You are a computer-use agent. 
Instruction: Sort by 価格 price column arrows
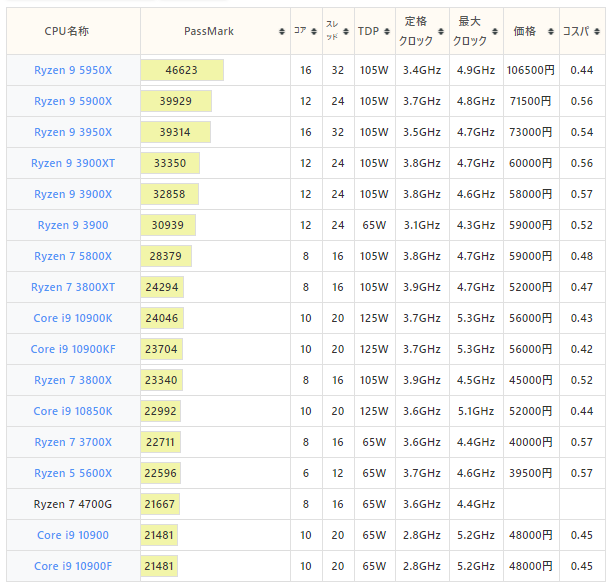[x=551, y=31]
